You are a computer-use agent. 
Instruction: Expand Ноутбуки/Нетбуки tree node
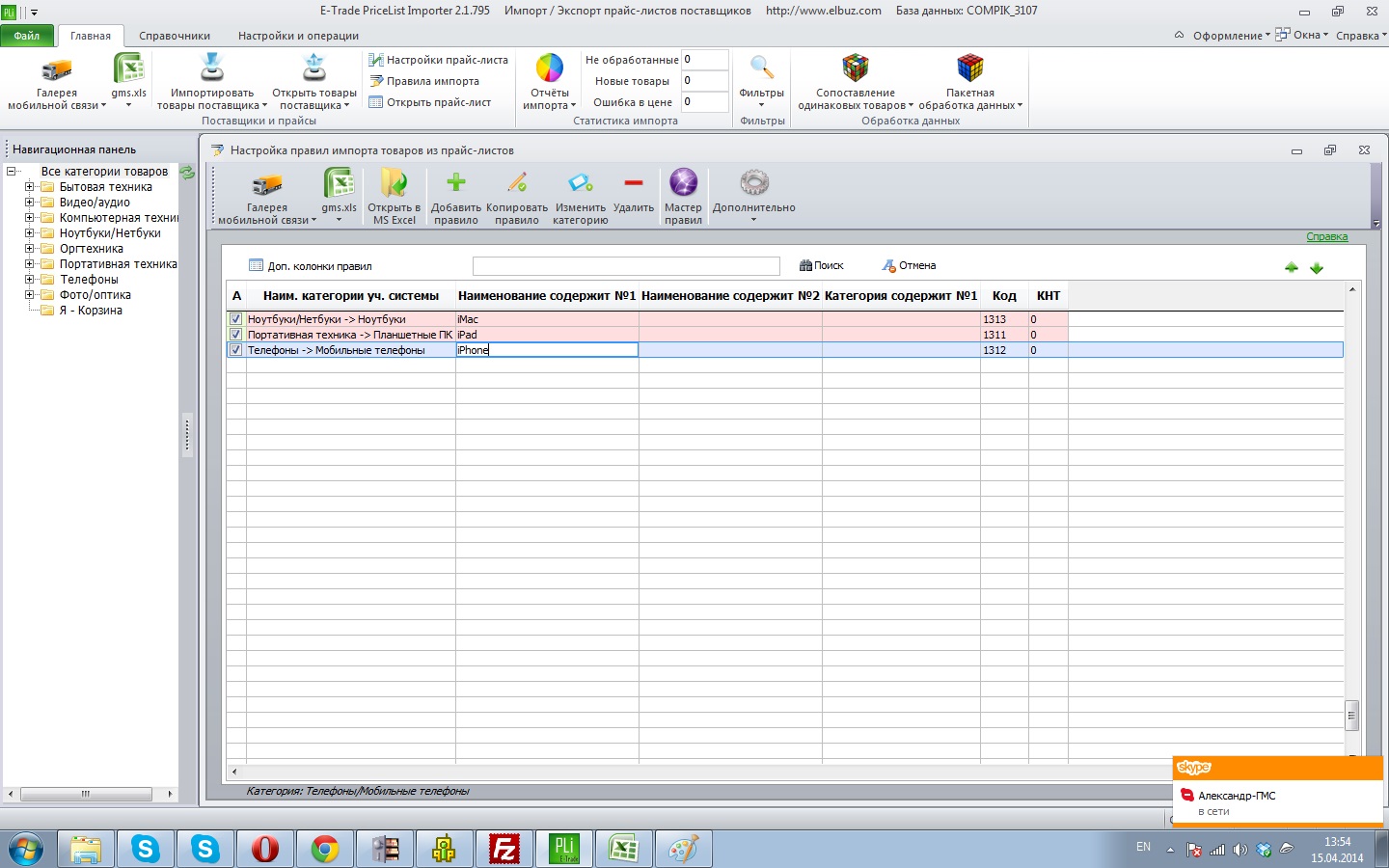(x=29, y=233)
